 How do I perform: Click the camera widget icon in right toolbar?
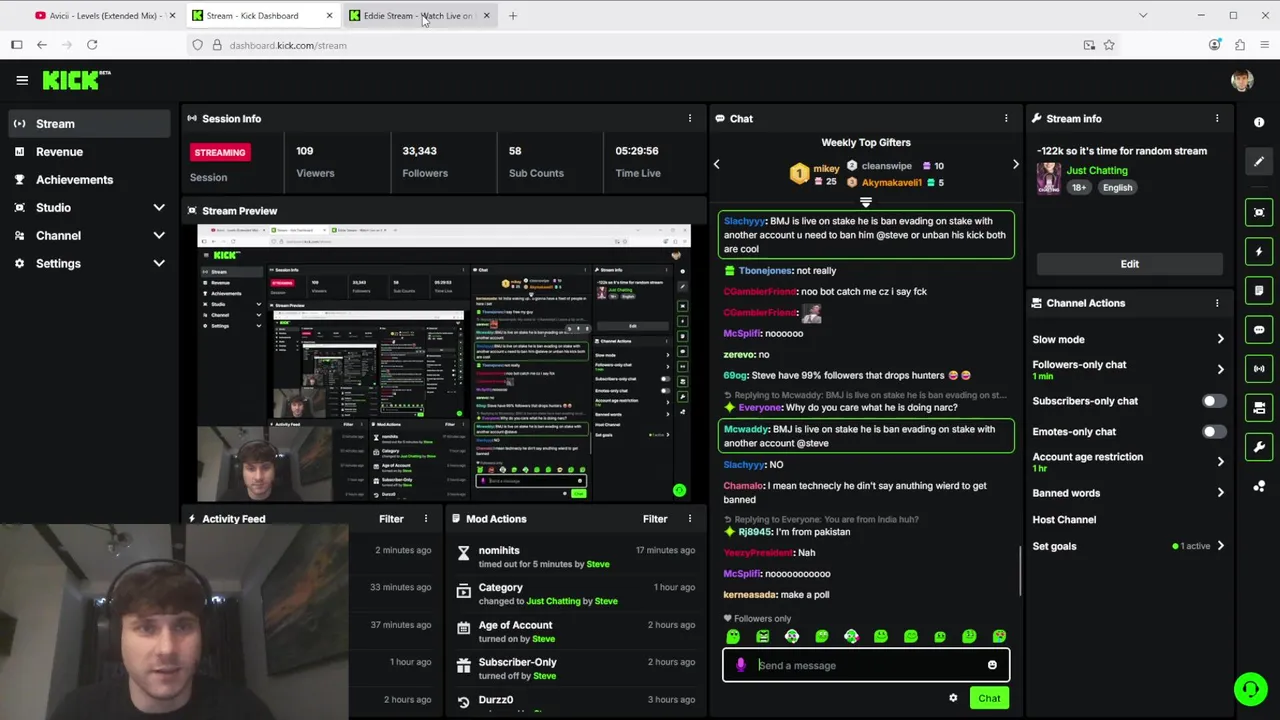[x=1259, y=407]
